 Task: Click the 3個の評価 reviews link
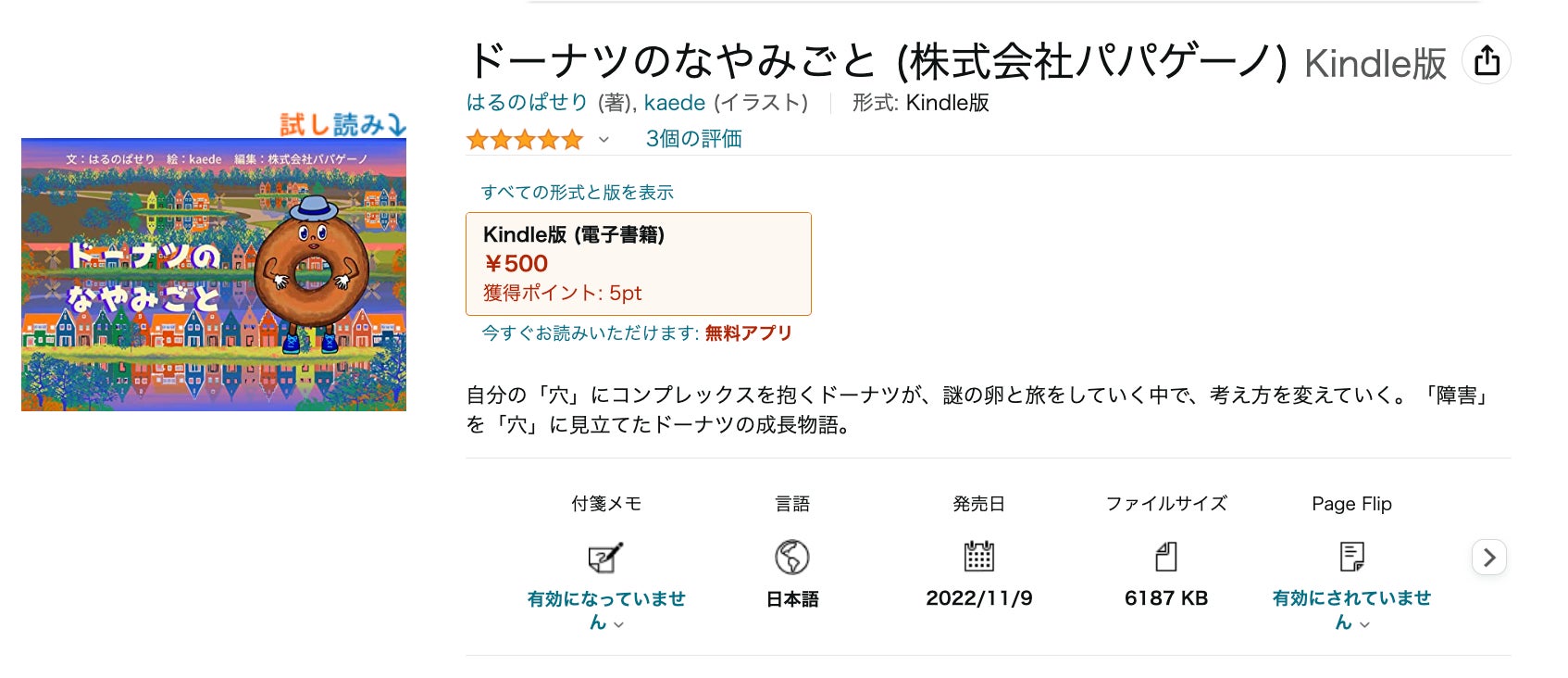pyautogui.click(x=692, y=138)
